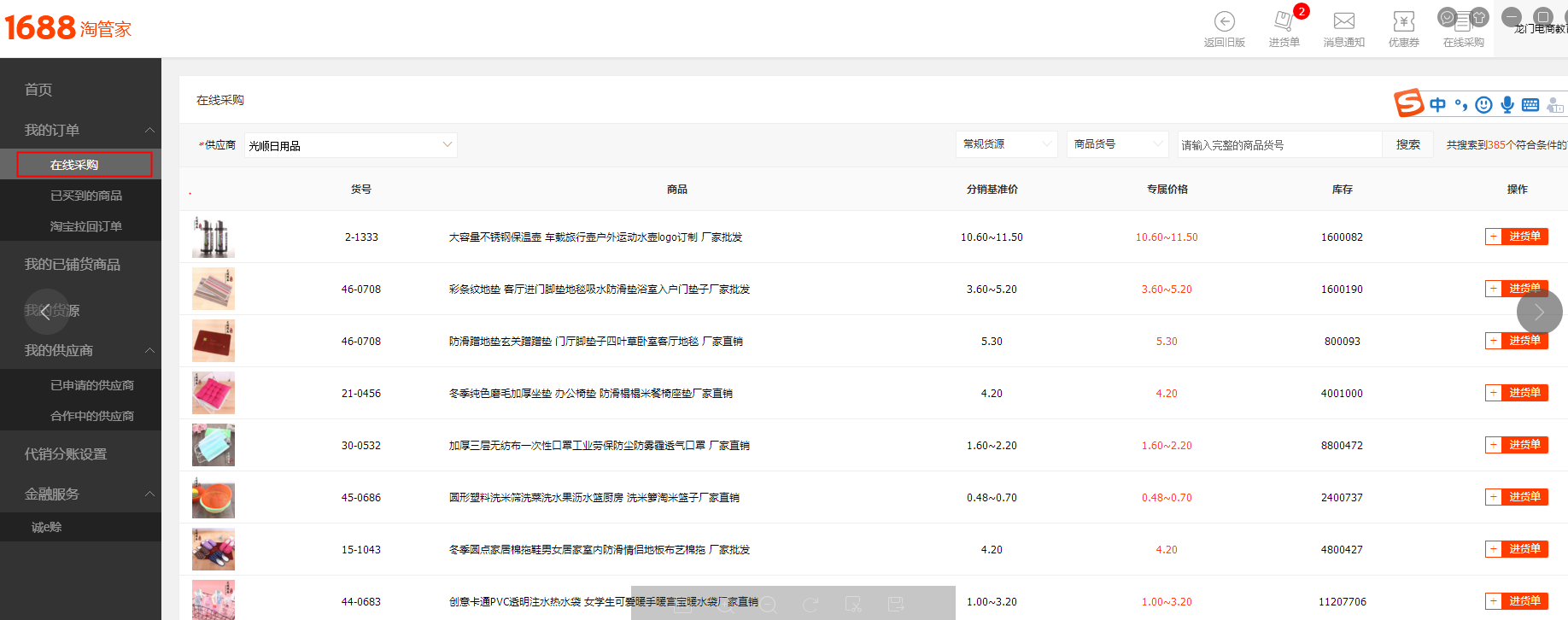The image size is (1568, 620).
Task: Toggle Sogou 中 Chinese/English input mode
Action: [x=1438, y=105]
